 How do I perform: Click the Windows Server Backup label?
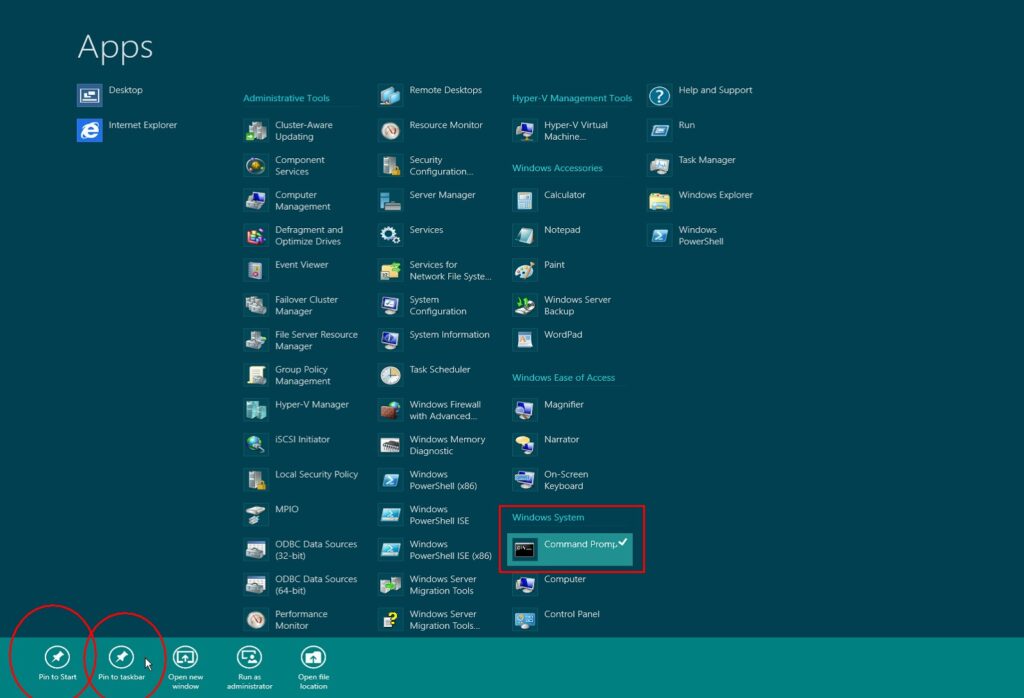[x=577, y=306]
